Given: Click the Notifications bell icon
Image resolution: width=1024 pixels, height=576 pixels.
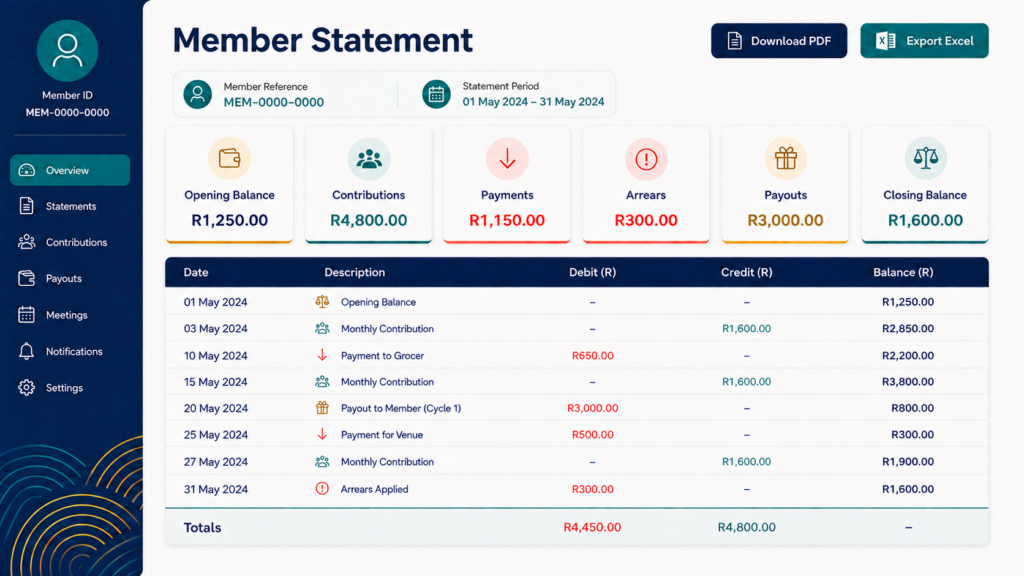Looking at the screenshot, I should (26, 351).
